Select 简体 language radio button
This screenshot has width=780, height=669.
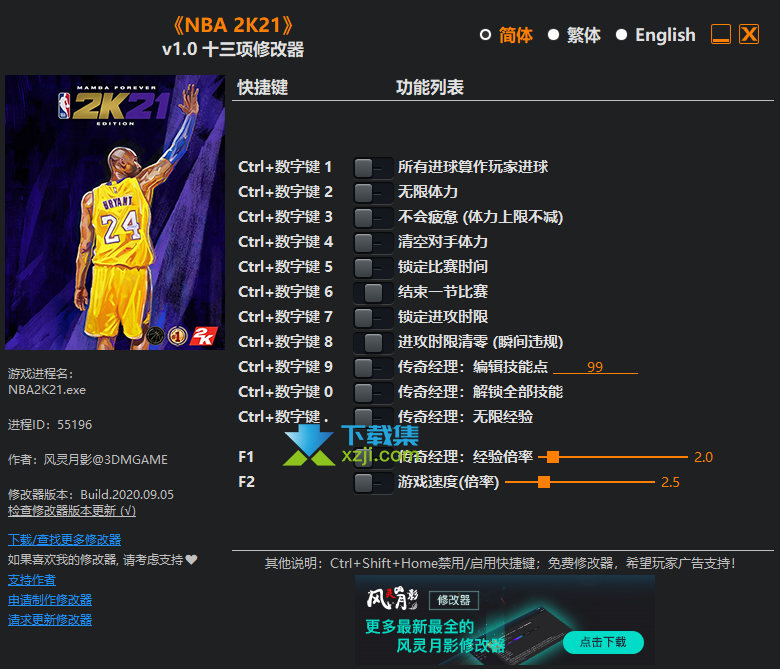point(485,35)
